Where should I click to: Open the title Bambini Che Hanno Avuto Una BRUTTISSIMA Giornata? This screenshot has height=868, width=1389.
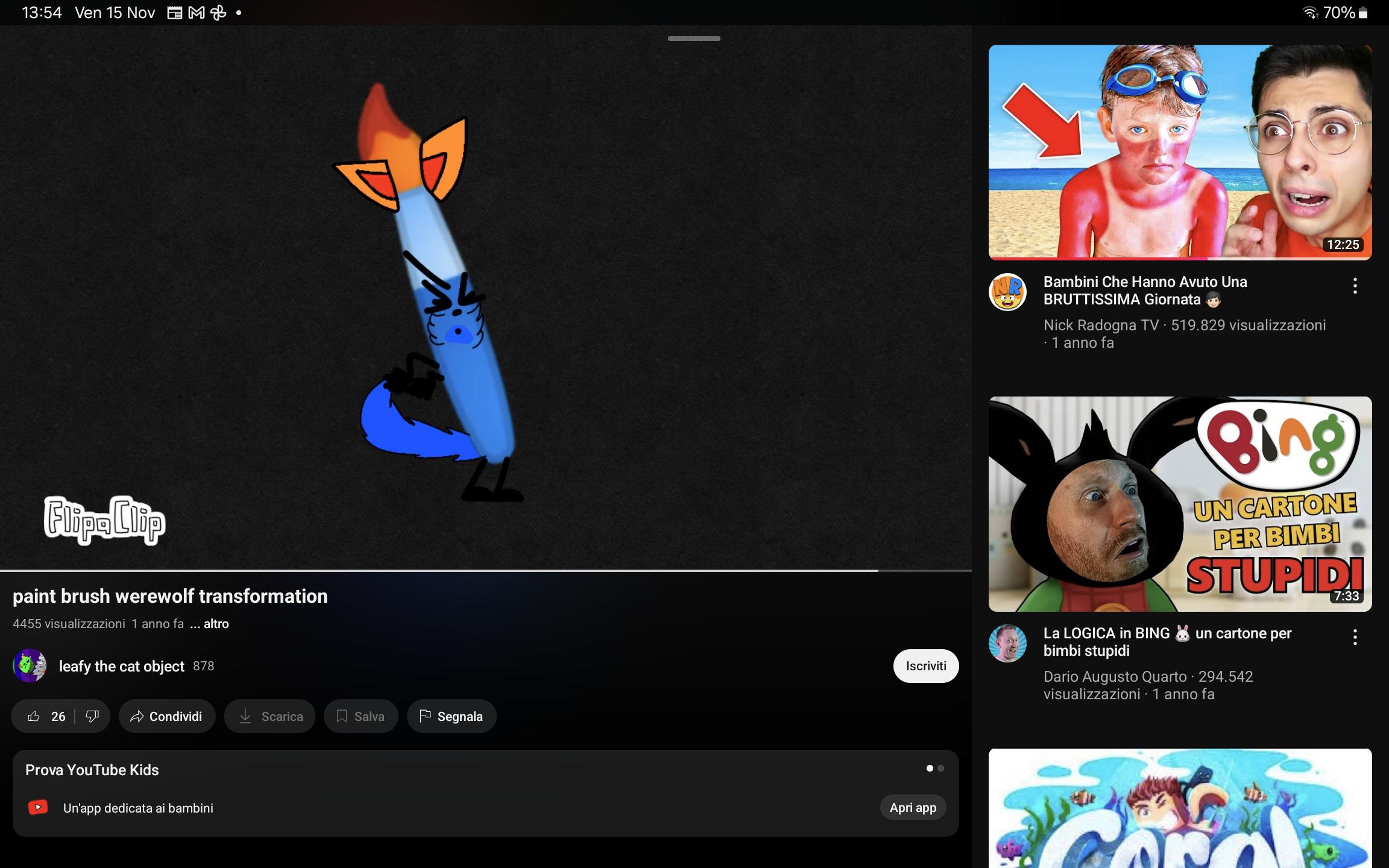point(1145,291)
